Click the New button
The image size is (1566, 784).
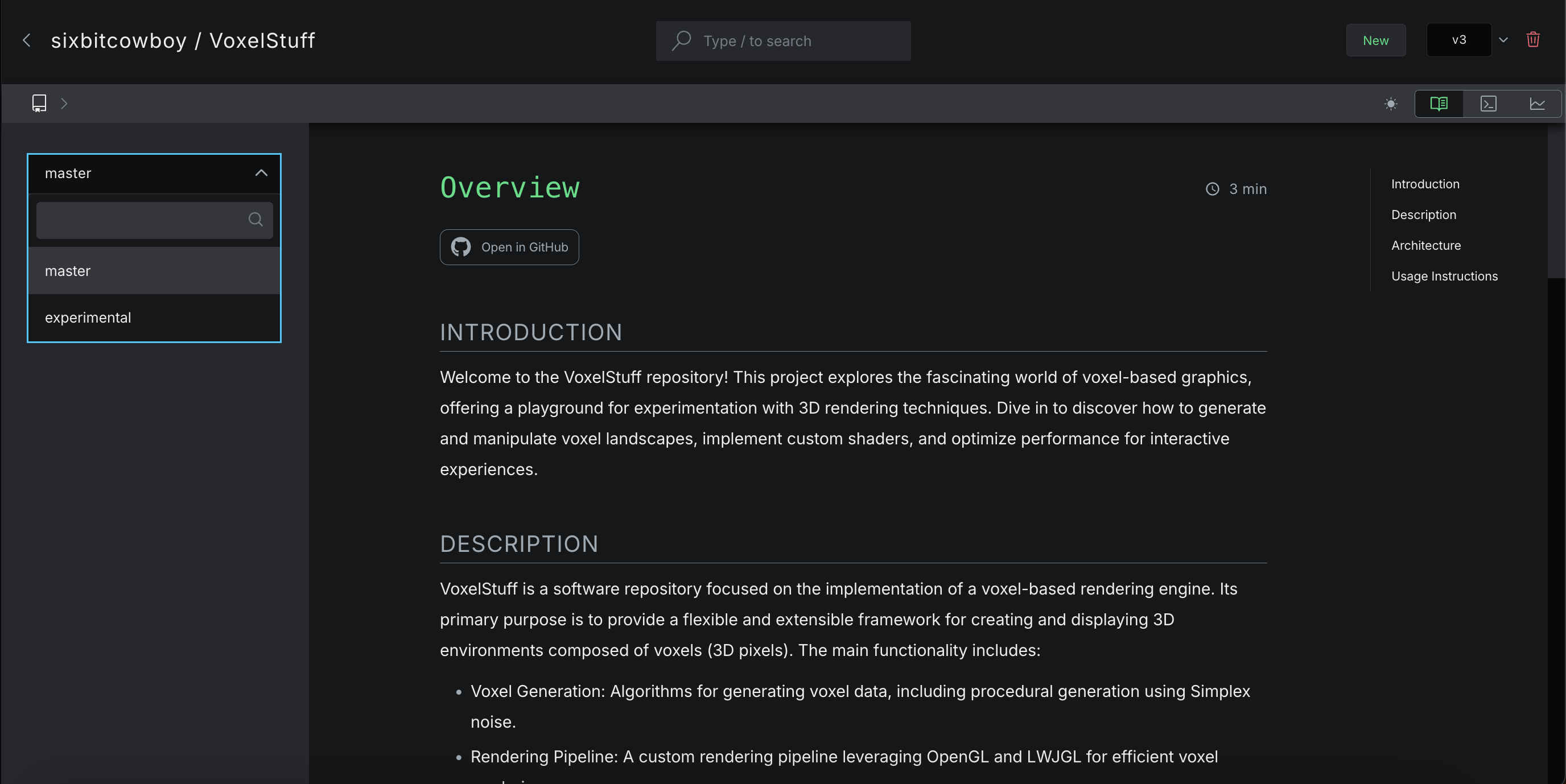tap(1376, 40)
